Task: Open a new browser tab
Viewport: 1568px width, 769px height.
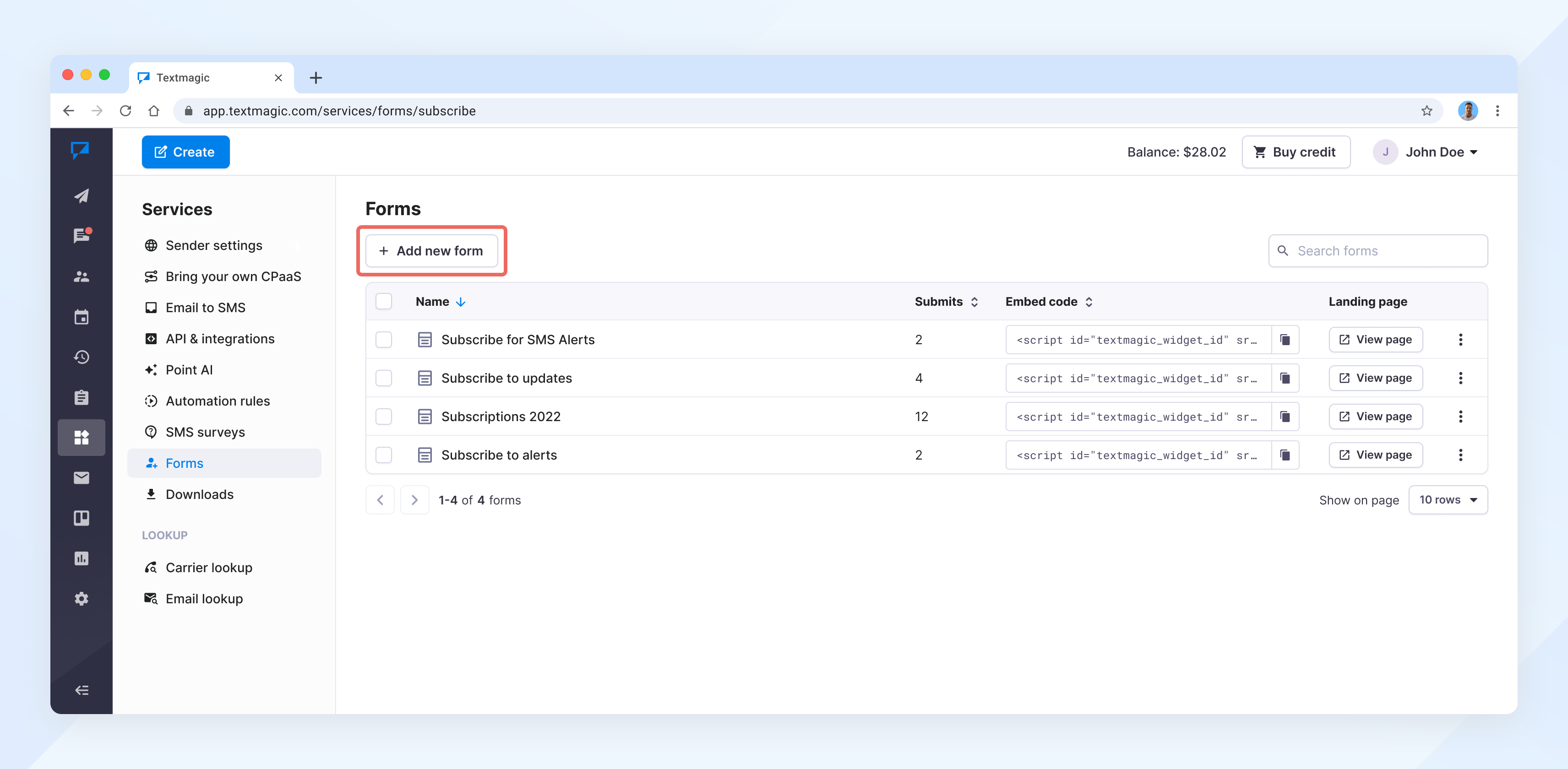Action: [x=316, y=78]
